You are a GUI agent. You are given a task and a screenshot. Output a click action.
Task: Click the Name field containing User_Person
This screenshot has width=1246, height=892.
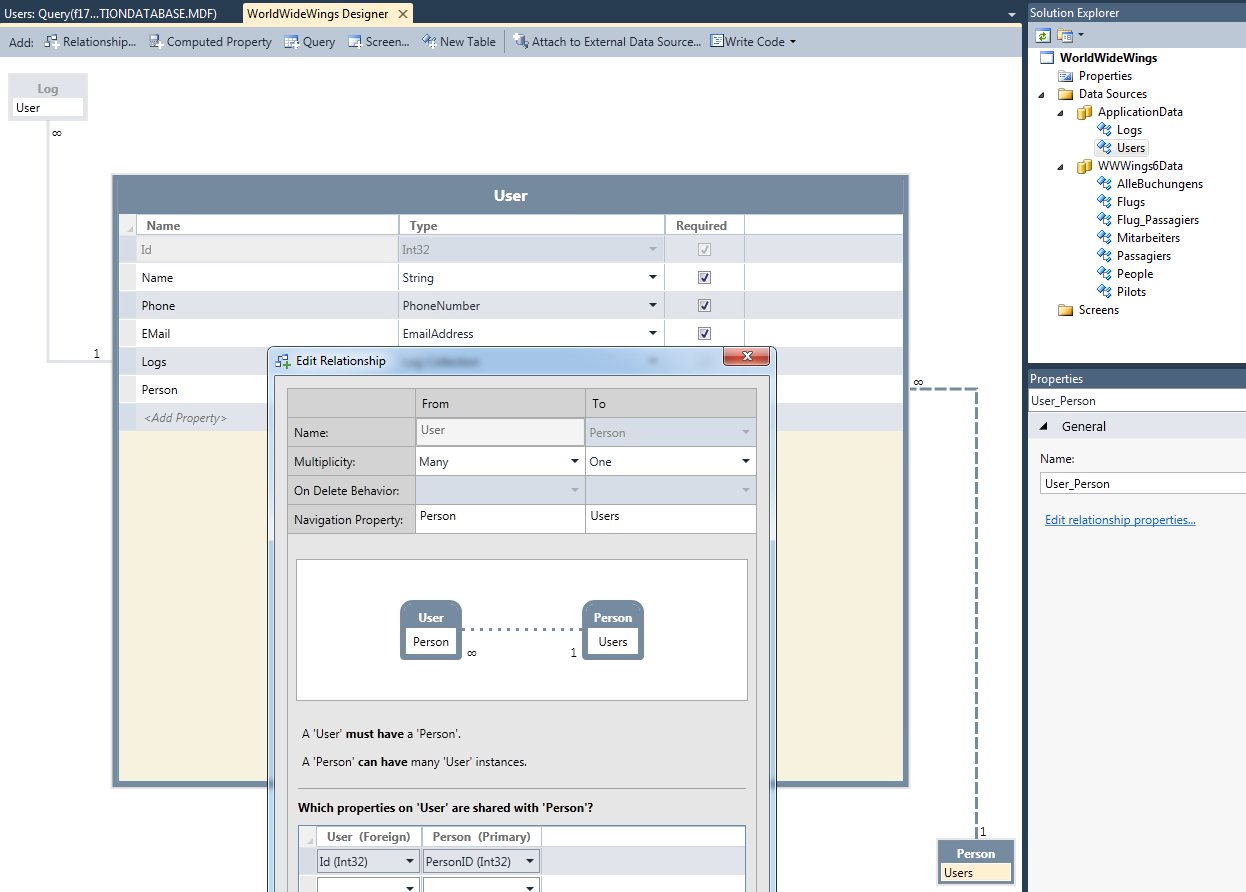pos(1140,484)
